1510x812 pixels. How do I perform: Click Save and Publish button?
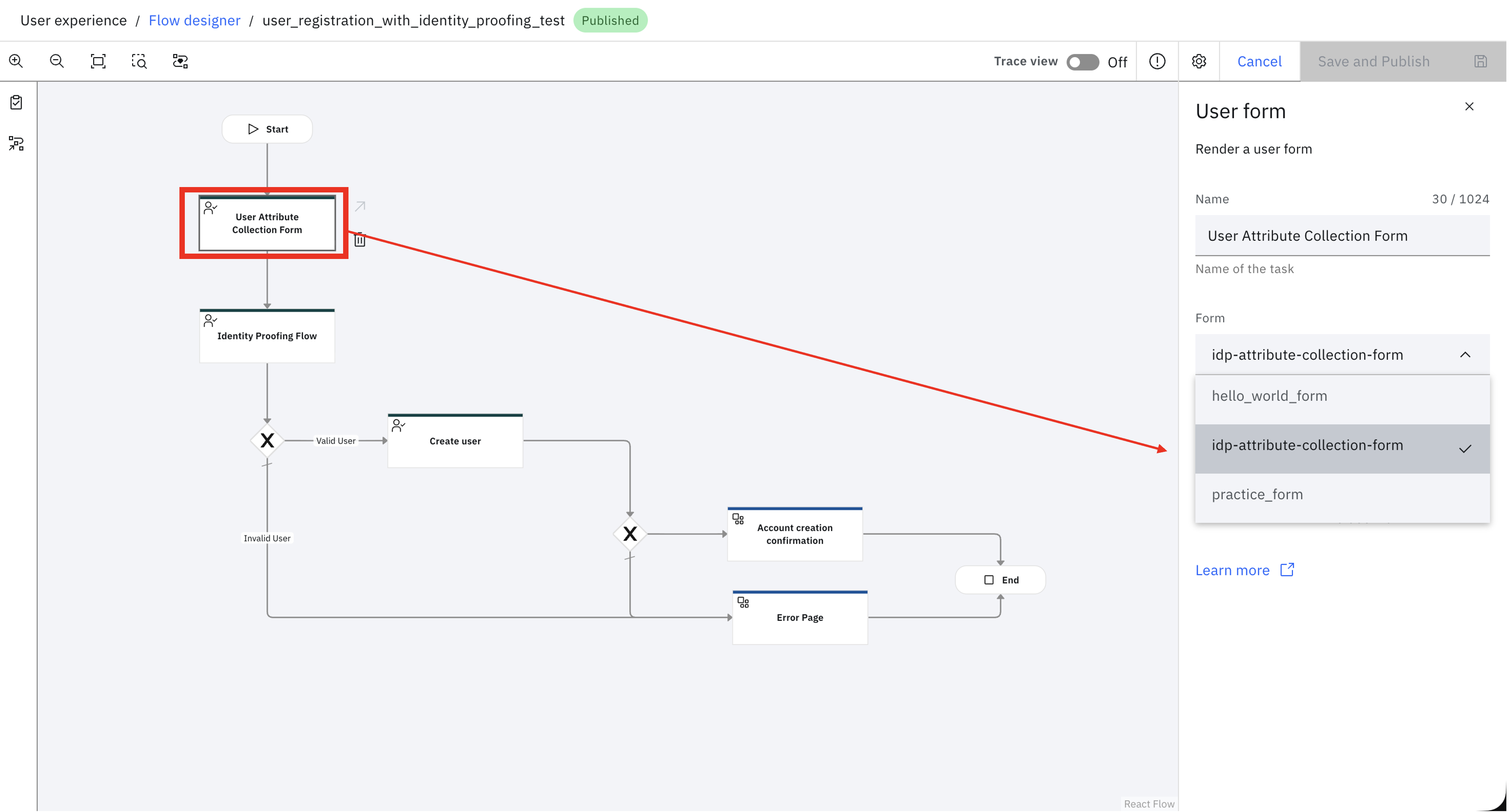coord(1403,61)
